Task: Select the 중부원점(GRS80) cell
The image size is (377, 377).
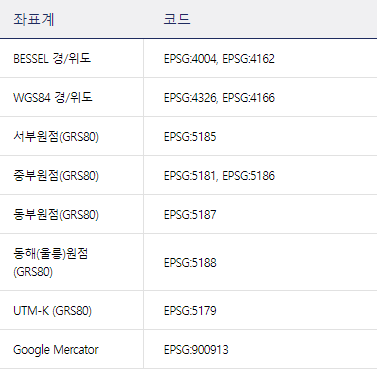Action: tap(72, 175)
